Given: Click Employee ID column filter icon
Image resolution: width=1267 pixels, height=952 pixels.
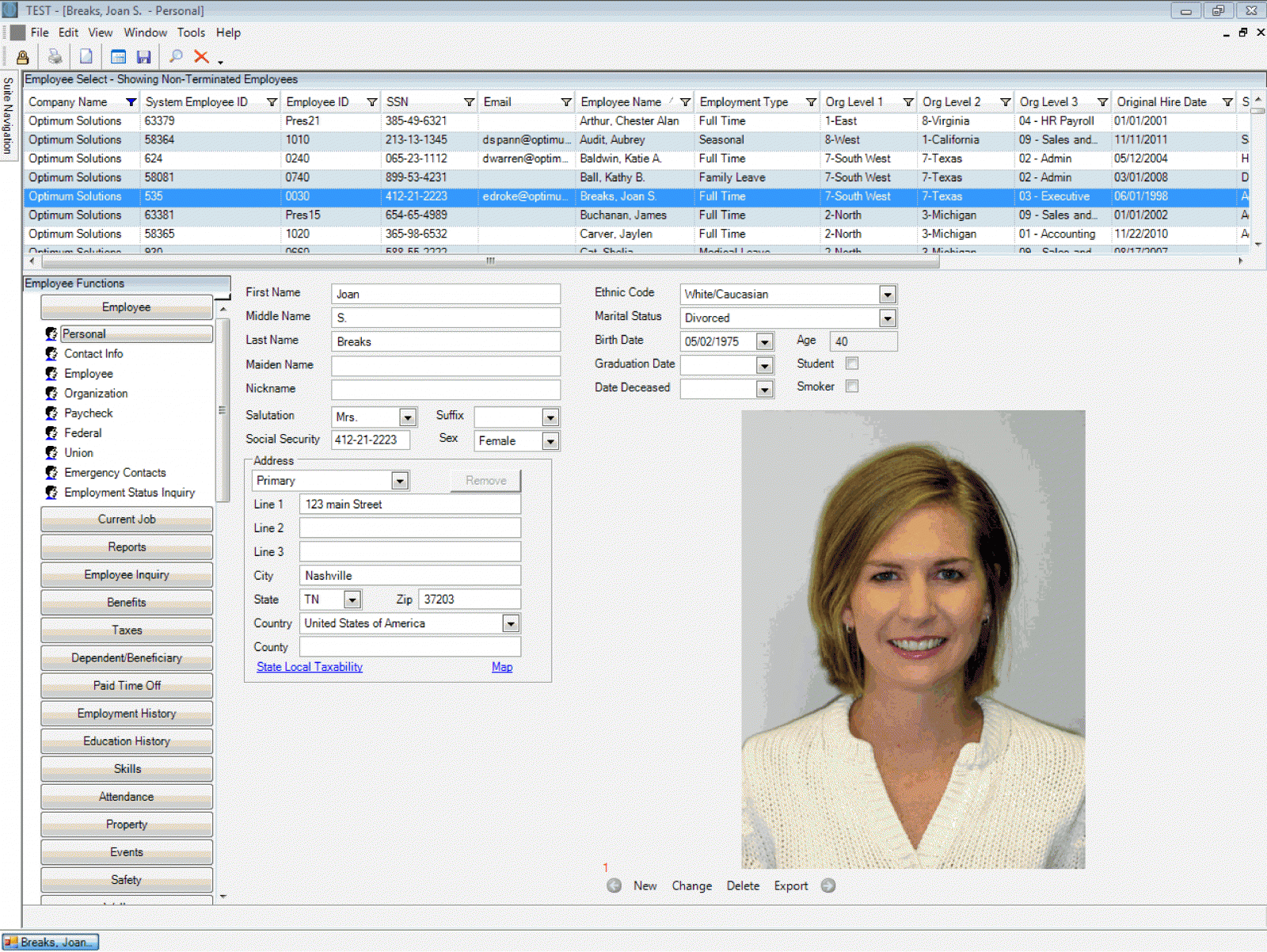Looking at the screenshot, I should 371,102.
